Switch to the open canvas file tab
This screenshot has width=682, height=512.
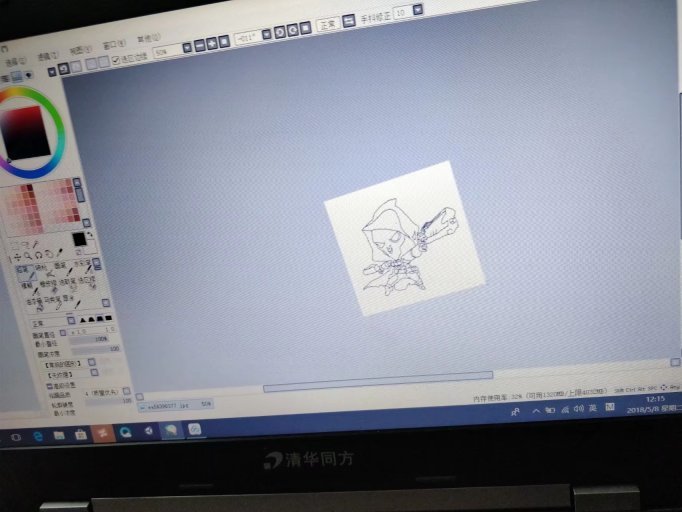[x=175, y=405]
